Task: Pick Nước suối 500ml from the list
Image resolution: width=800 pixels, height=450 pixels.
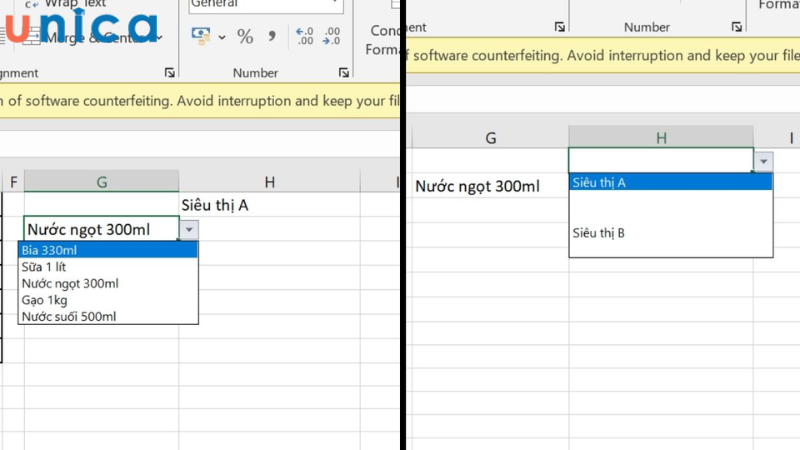Action: pyautogui.click(x=69, y=317)
